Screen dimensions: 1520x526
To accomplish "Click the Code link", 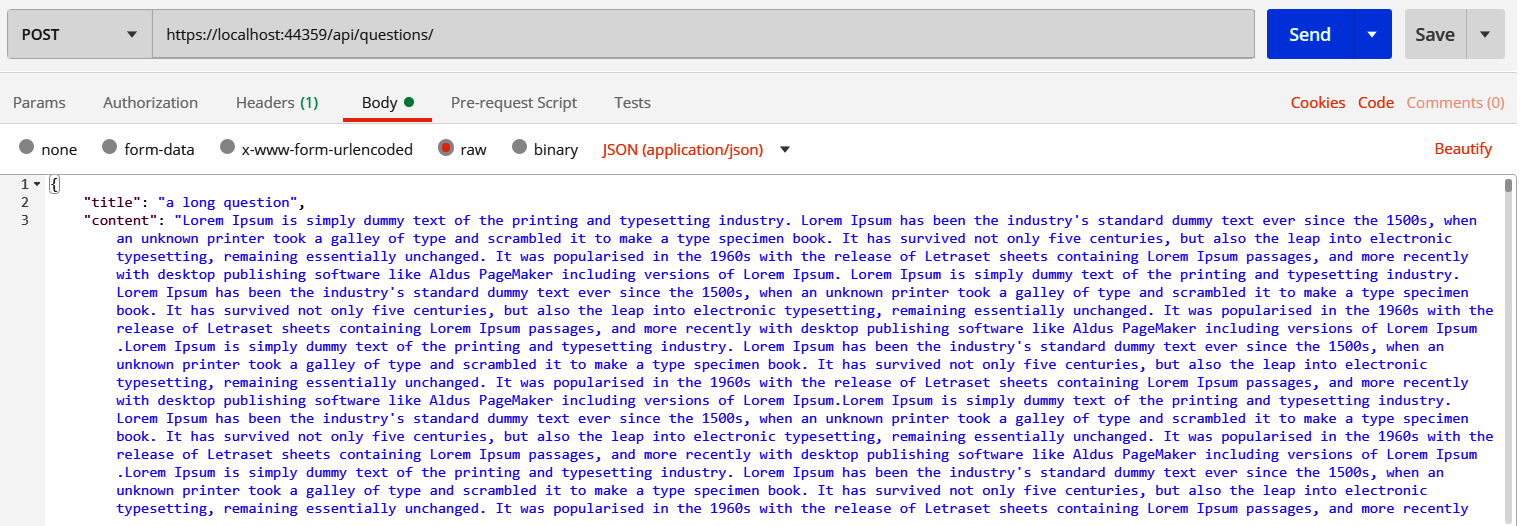I will [x=1375, y=103].
